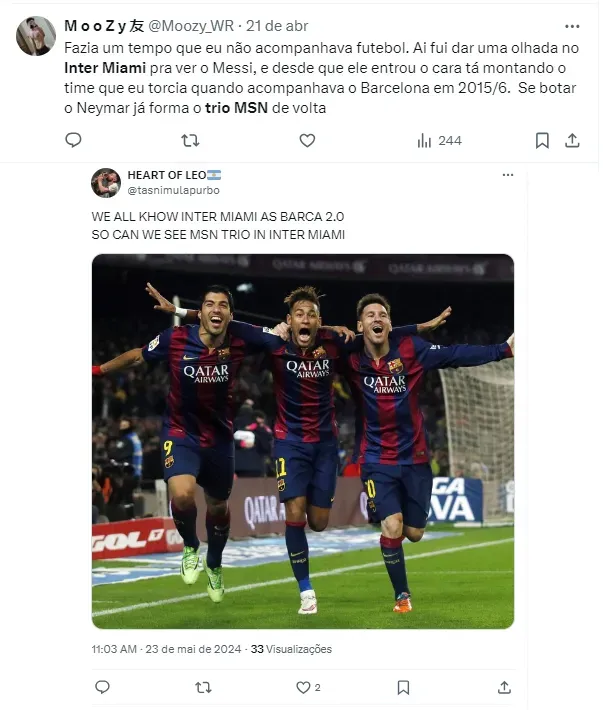This screenshot has height=710, width=603.
Task: Retweet the HEART OF LEO post
Action: pyautogui.click(x=203, y=687)
